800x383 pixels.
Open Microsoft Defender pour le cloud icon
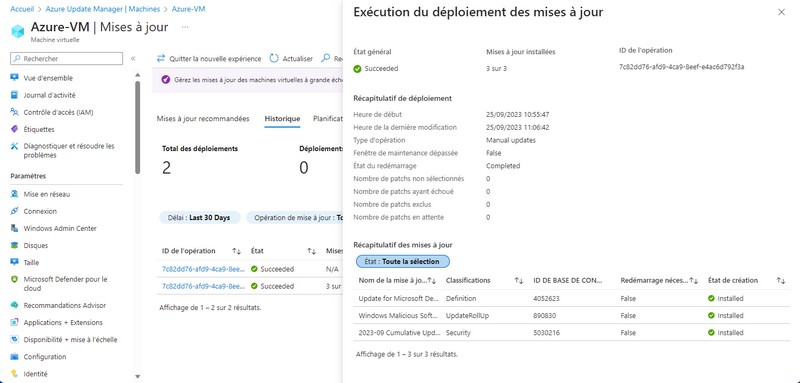point(14,279)
